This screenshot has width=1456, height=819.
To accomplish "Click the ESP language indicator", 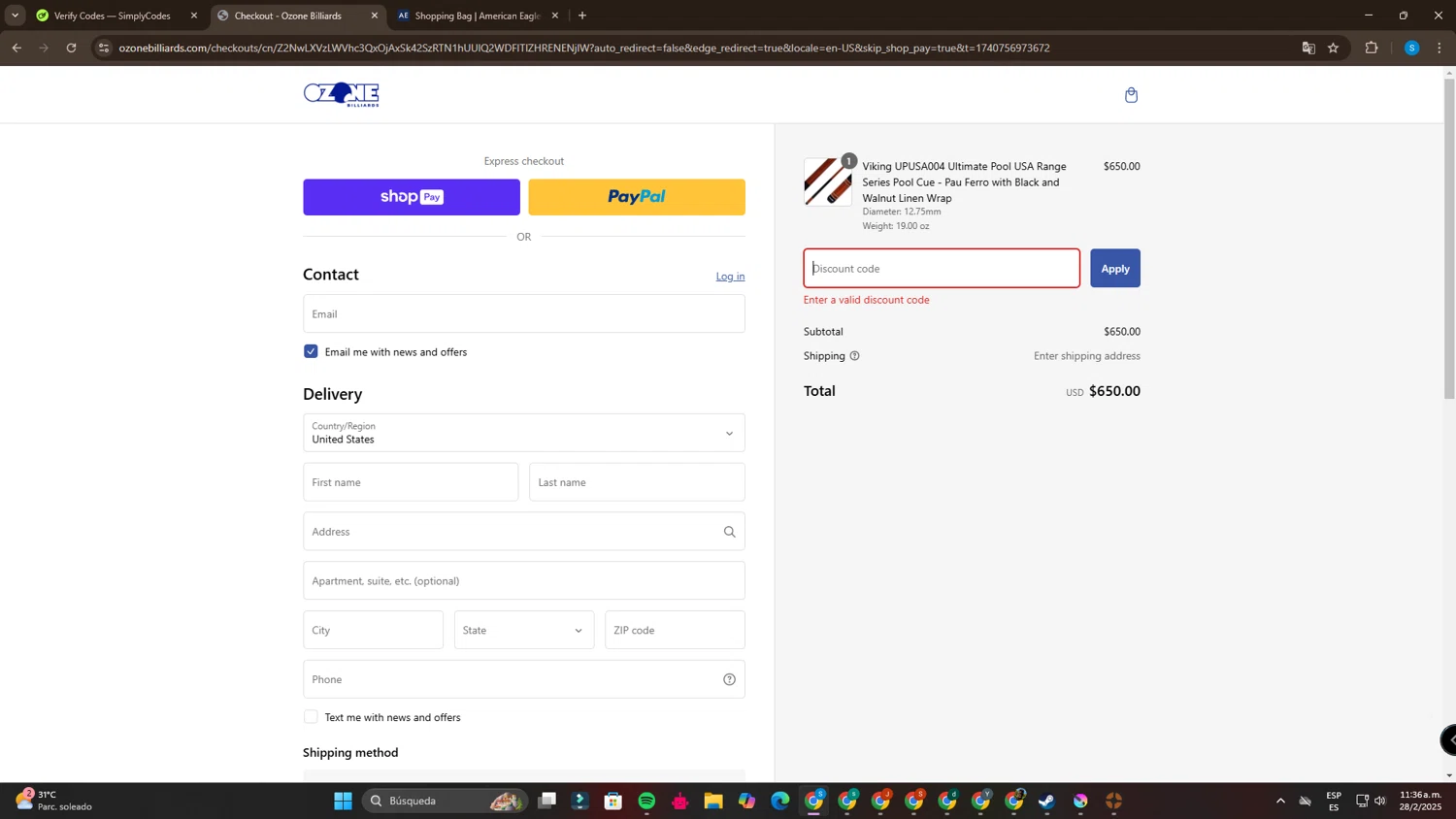I will (1334, 801).
